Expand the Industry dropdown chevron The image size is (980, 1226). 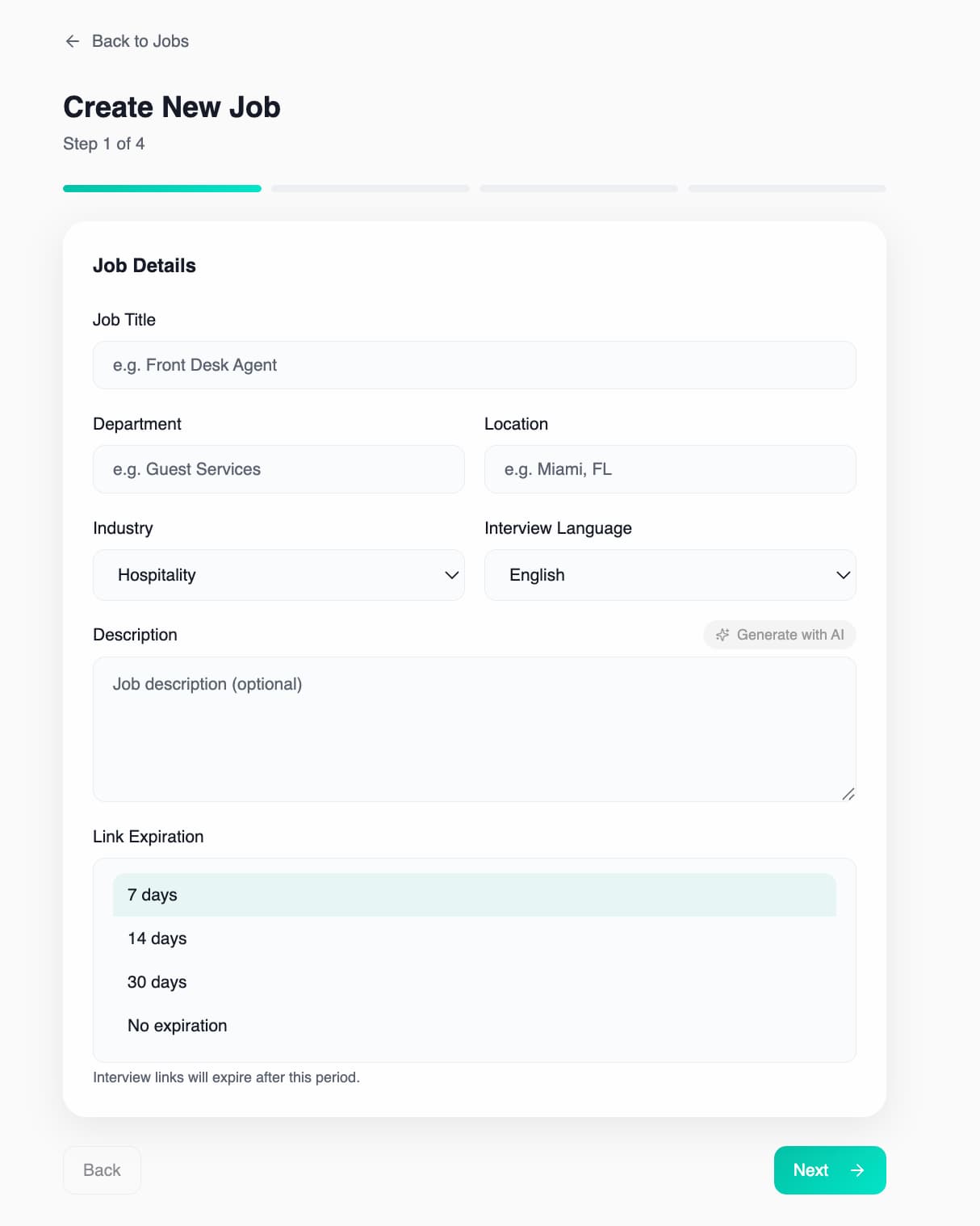tap(452, 575)
